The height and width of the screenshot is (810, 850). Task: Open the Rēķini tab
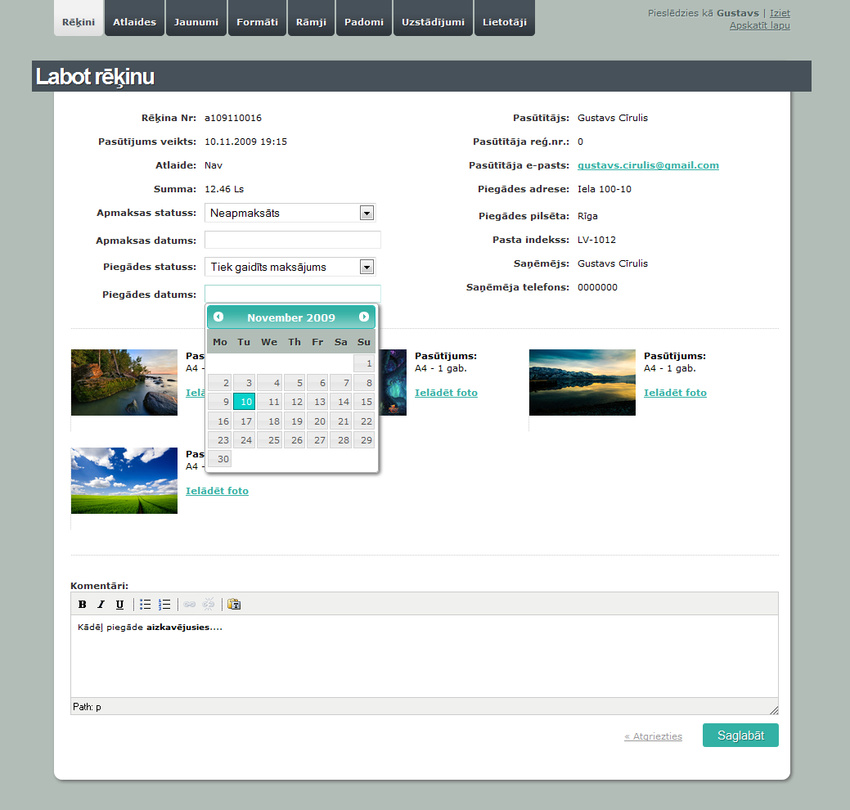tap(79, 20)
